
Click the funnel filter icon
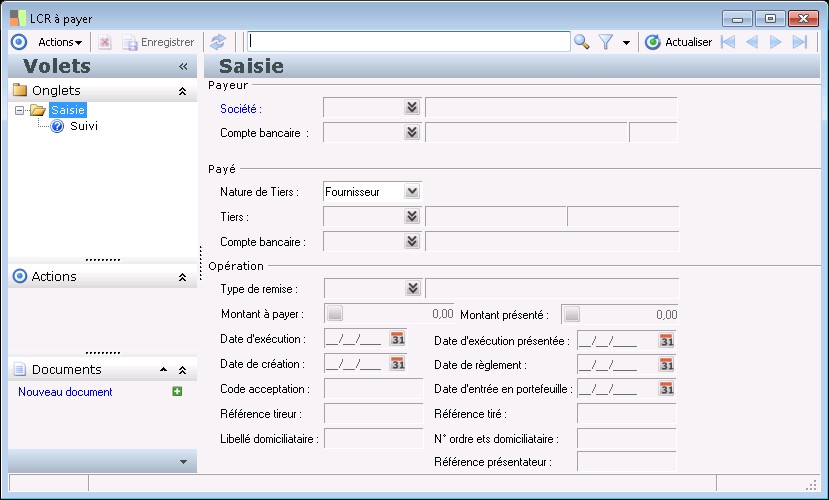[606, 42]
